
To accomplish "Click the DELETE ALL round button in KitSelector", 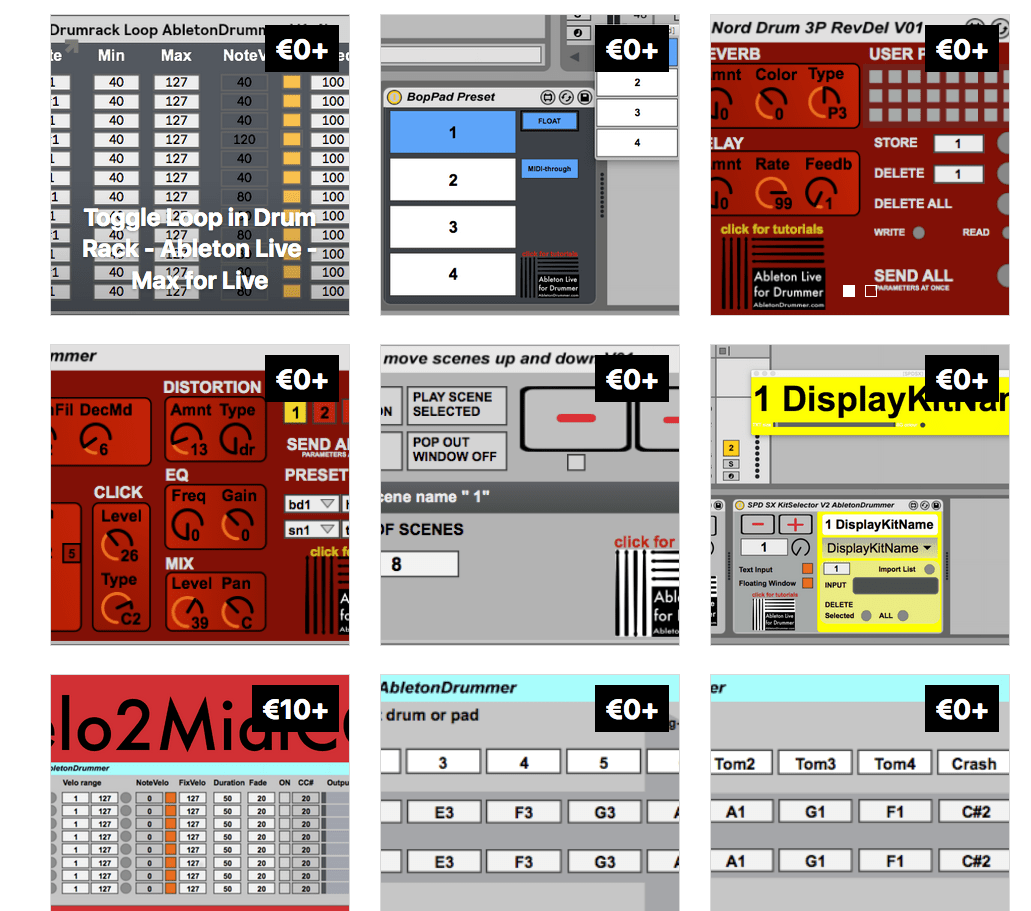I will click(x=903, y=616).
